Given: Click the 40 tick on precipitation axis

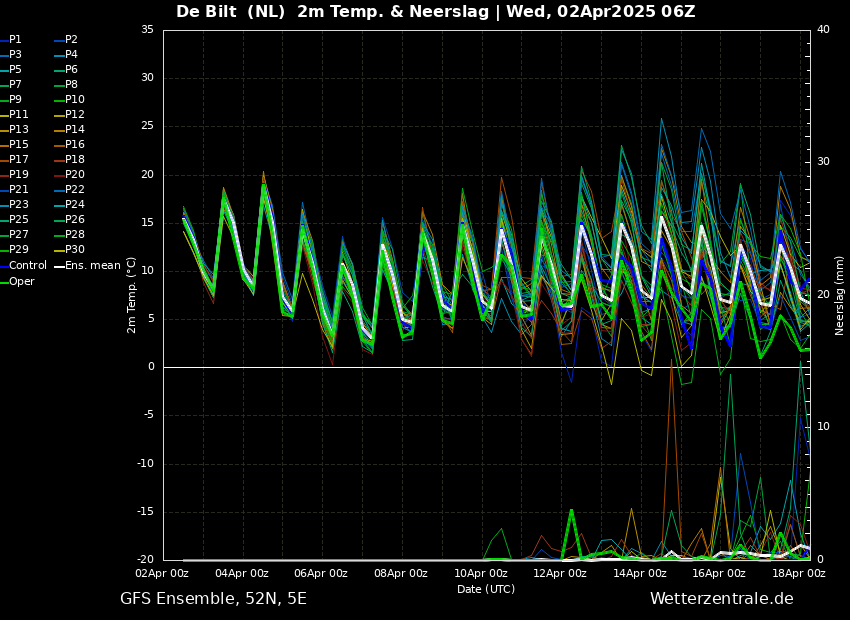Looking at the screenshot, I should [823, 30].
